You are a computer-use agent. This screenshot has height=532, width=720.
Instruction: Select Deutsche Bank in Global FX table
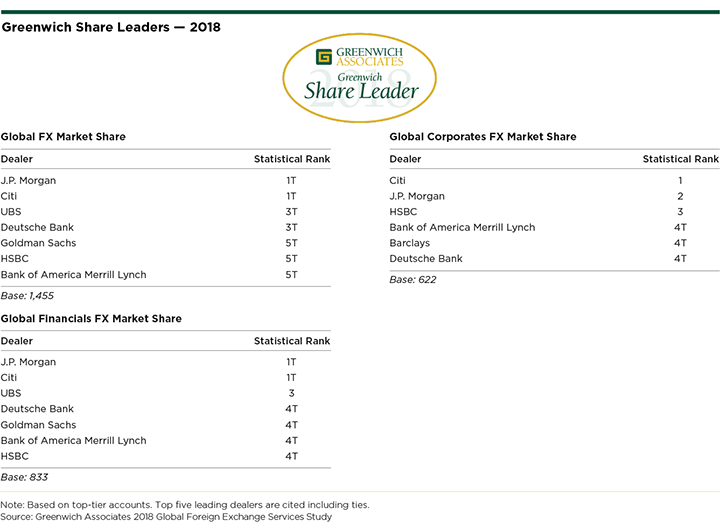pos(37,228)
